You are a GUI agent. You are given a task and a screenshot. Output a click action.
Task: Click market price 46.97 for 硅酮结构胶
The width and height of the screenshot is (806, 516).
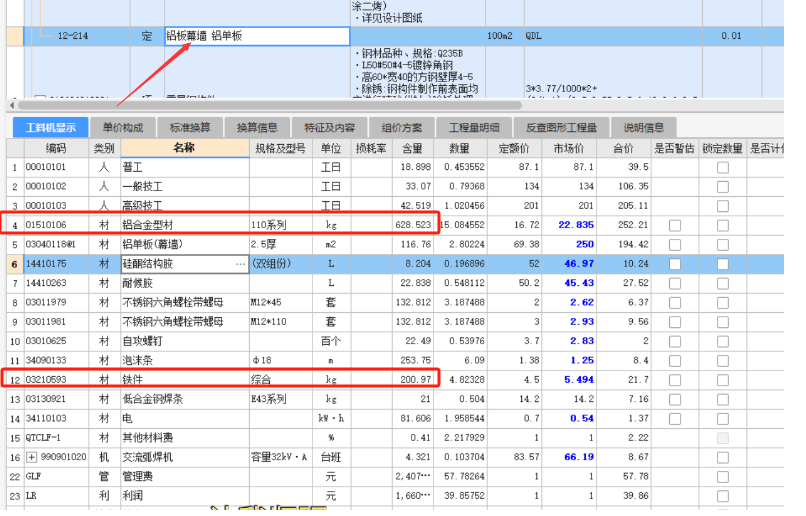pyautogui.click(x=569, y=264)
